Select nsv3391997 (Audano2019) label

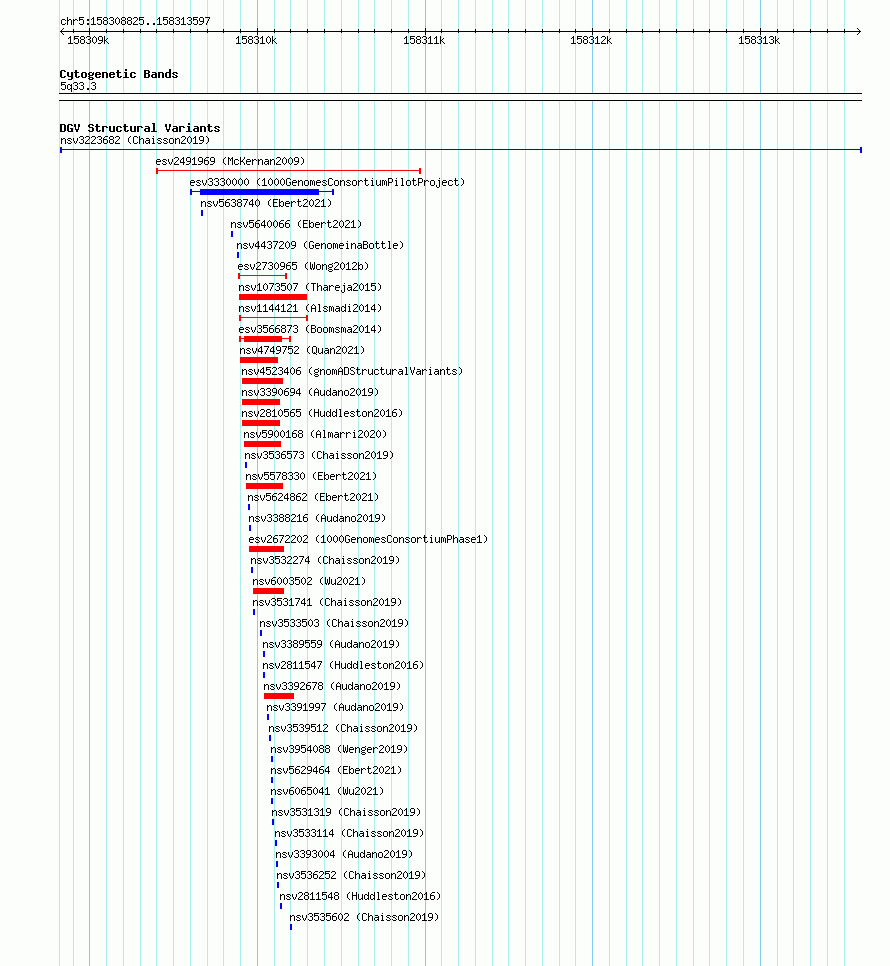335,706
